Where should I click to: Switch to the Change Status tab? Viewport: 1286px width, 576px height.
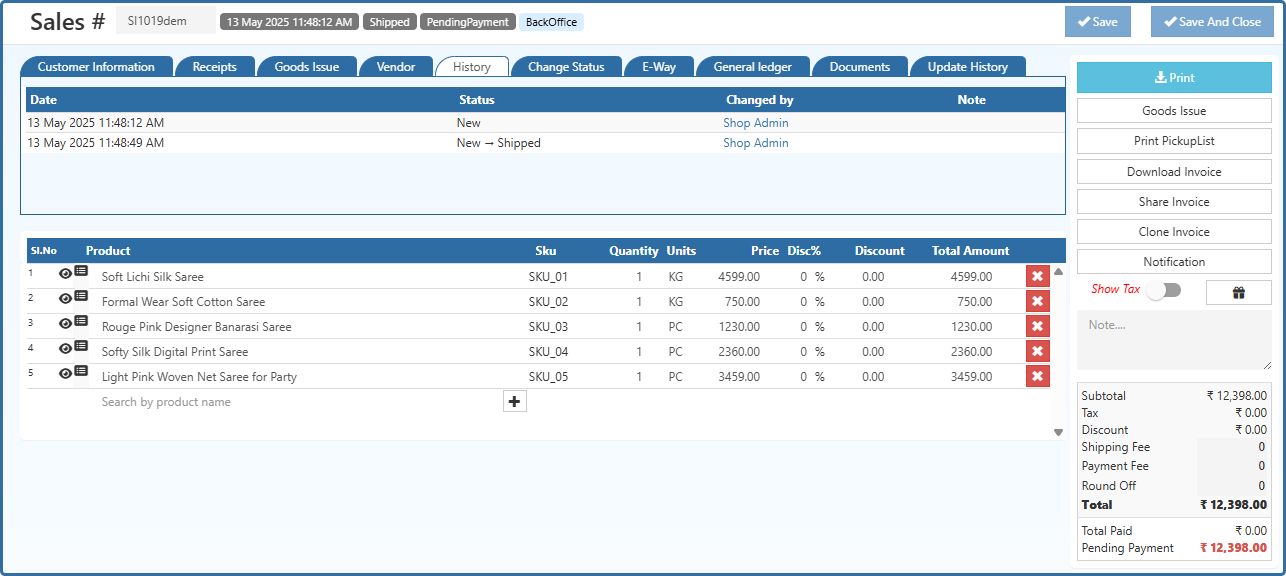(565, 67)
